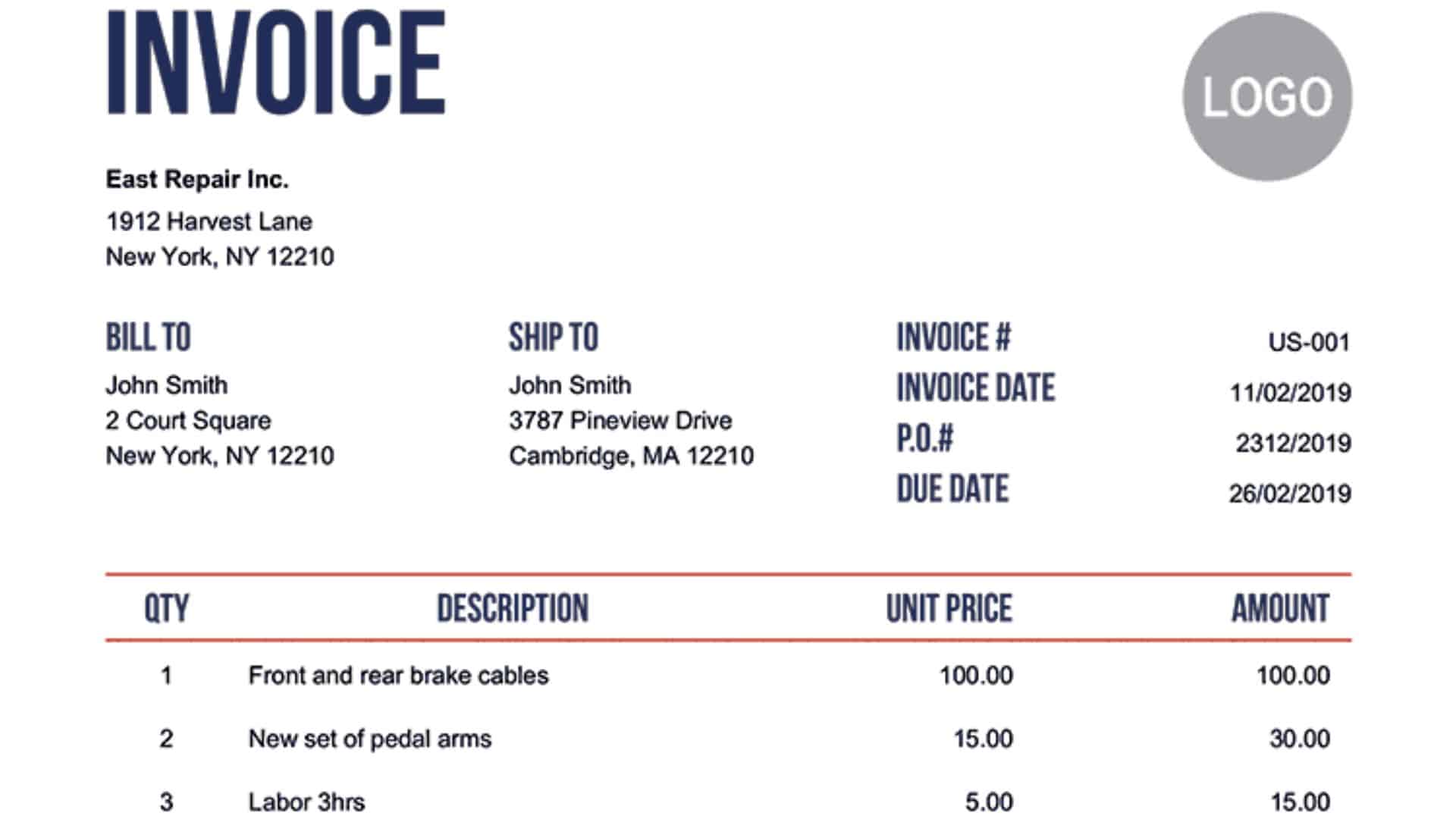
Task: Click the QTY column header
Action: click(167, 608)
